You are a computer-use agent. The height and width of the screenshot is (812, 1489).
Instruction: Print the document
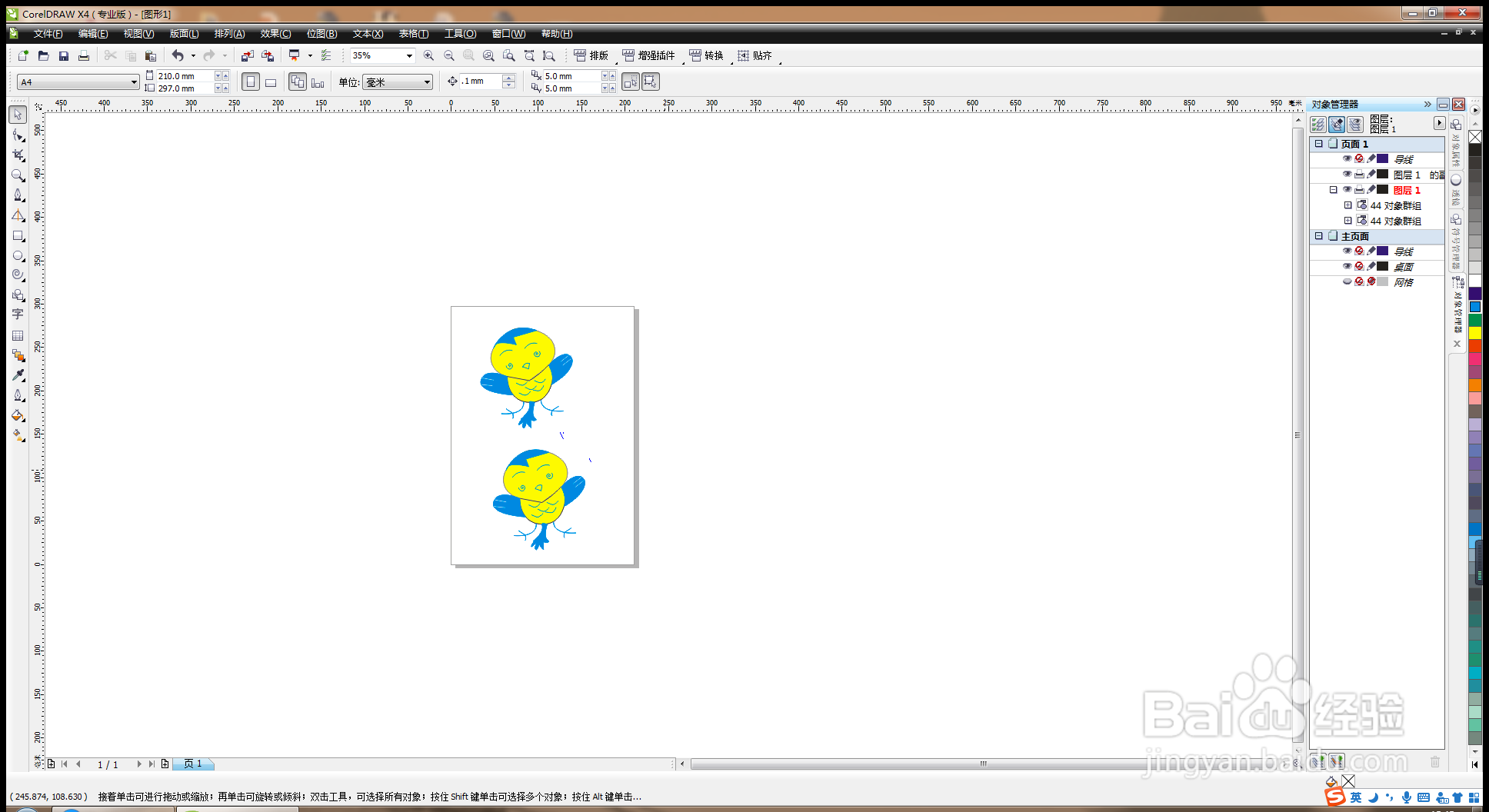coord(84,55)
